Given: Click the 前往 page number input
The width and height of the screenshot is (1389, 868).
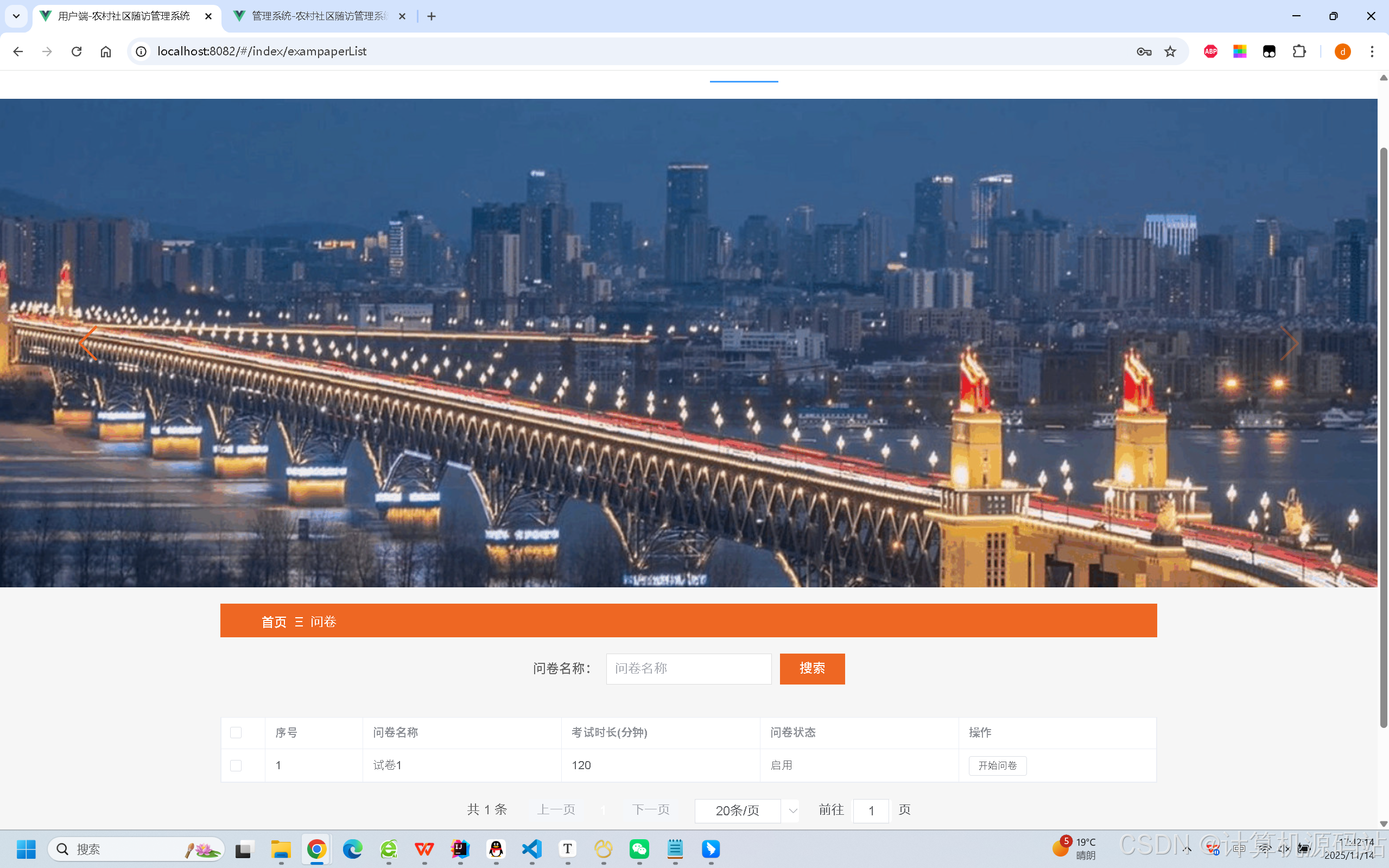Looking at the screenshot, I should 871,810.
